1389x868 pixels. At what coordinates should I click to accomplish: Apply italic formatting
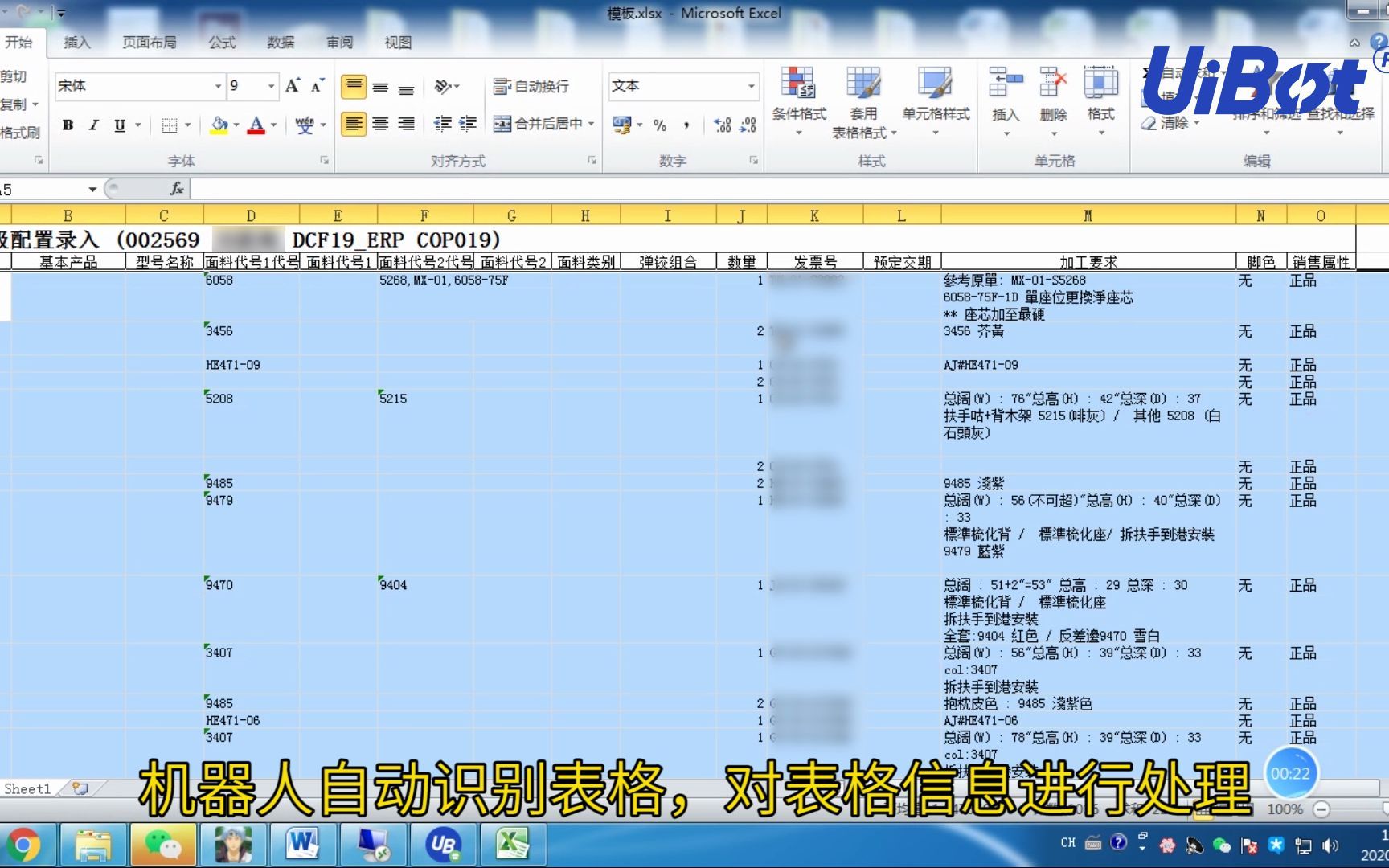93,125
